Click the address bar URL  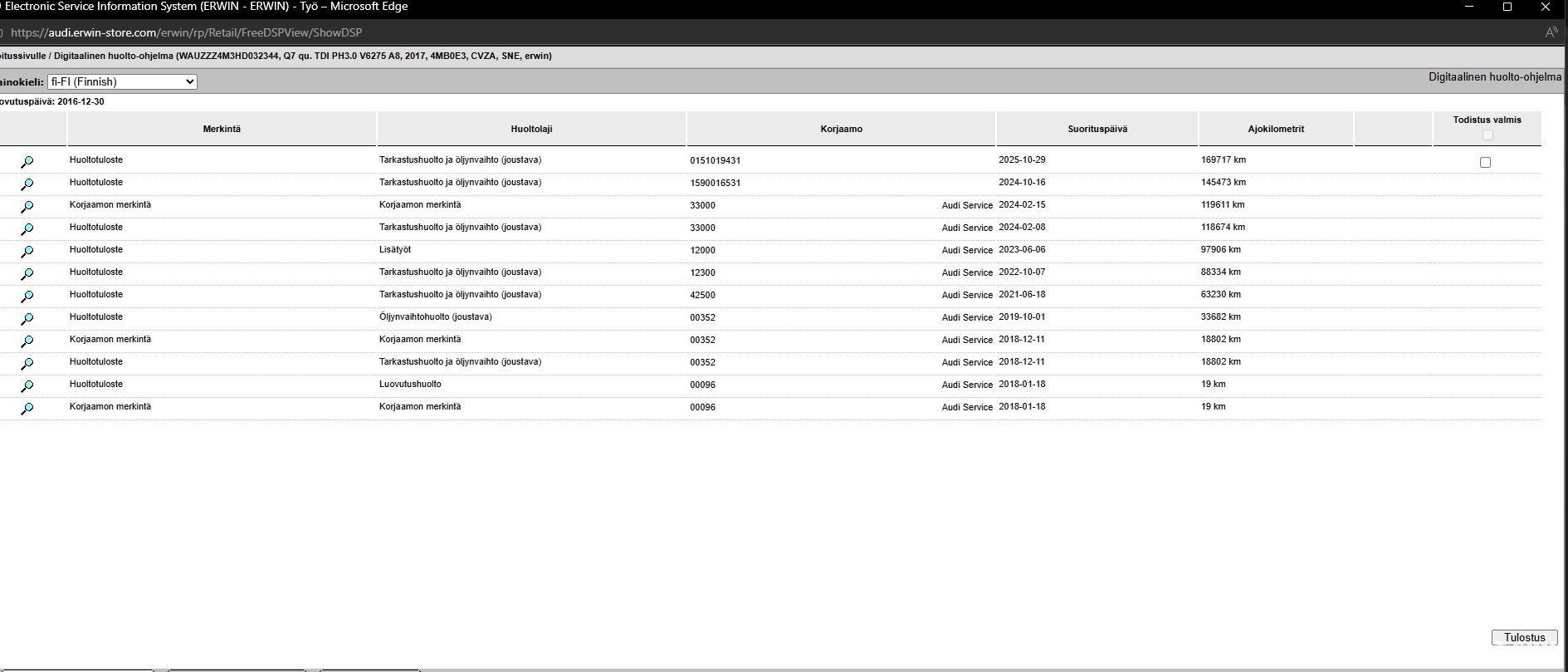[187, 32]
